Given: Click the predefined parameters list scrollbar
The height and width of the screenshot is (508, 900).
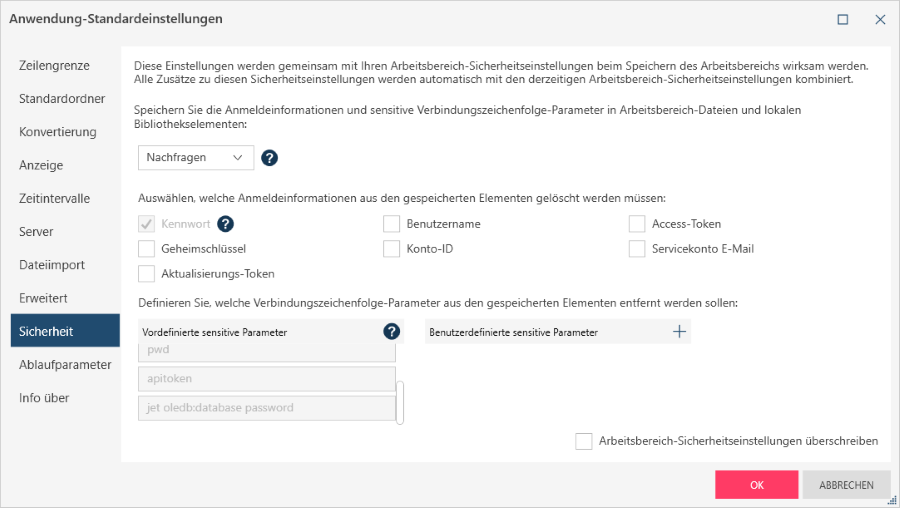Looking at the screenshot, I should [400, 402].
